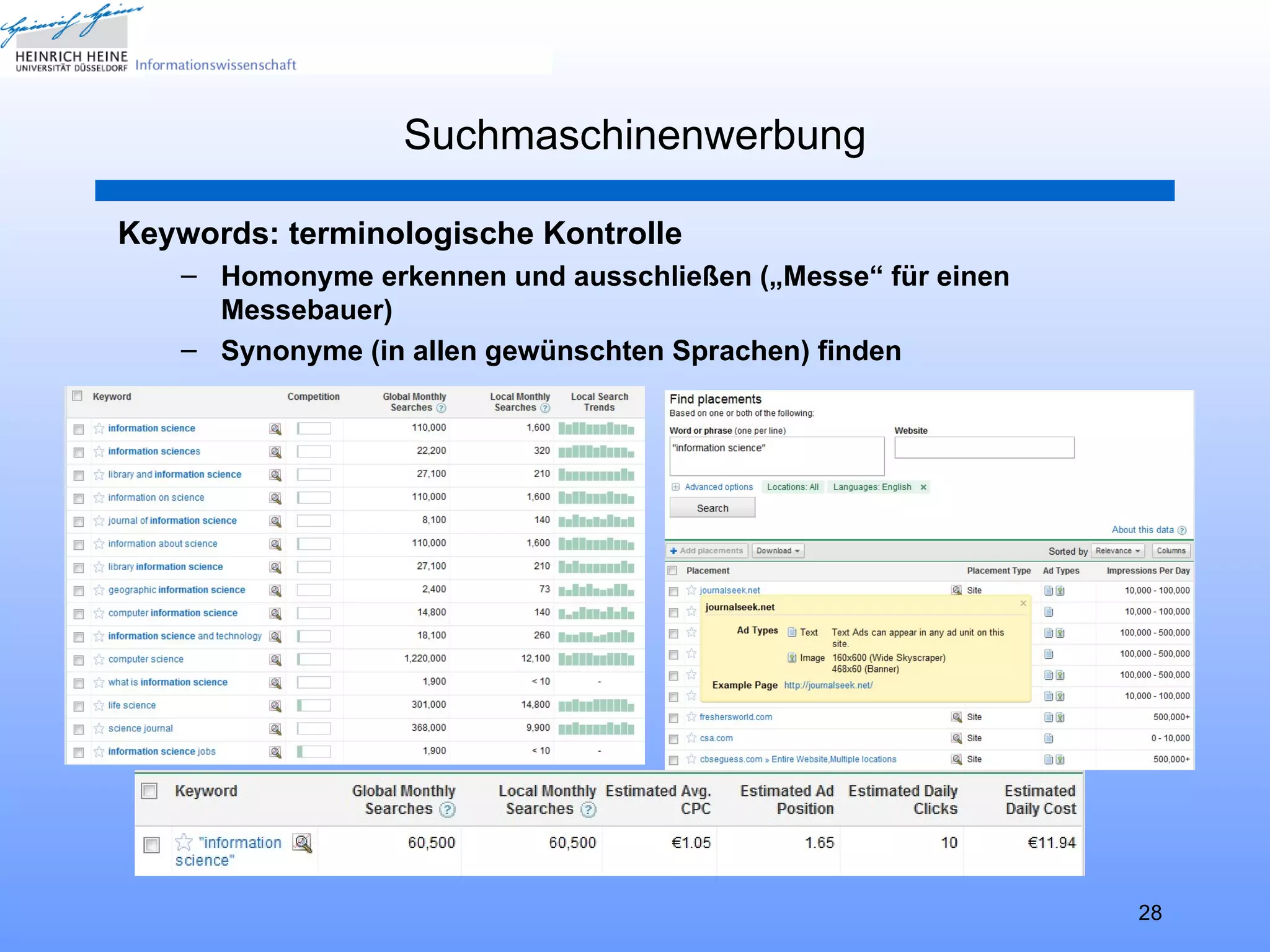Star the freshersworld.com placement
This screenshot has height=952, width=1270.
(x=691, y=717)
